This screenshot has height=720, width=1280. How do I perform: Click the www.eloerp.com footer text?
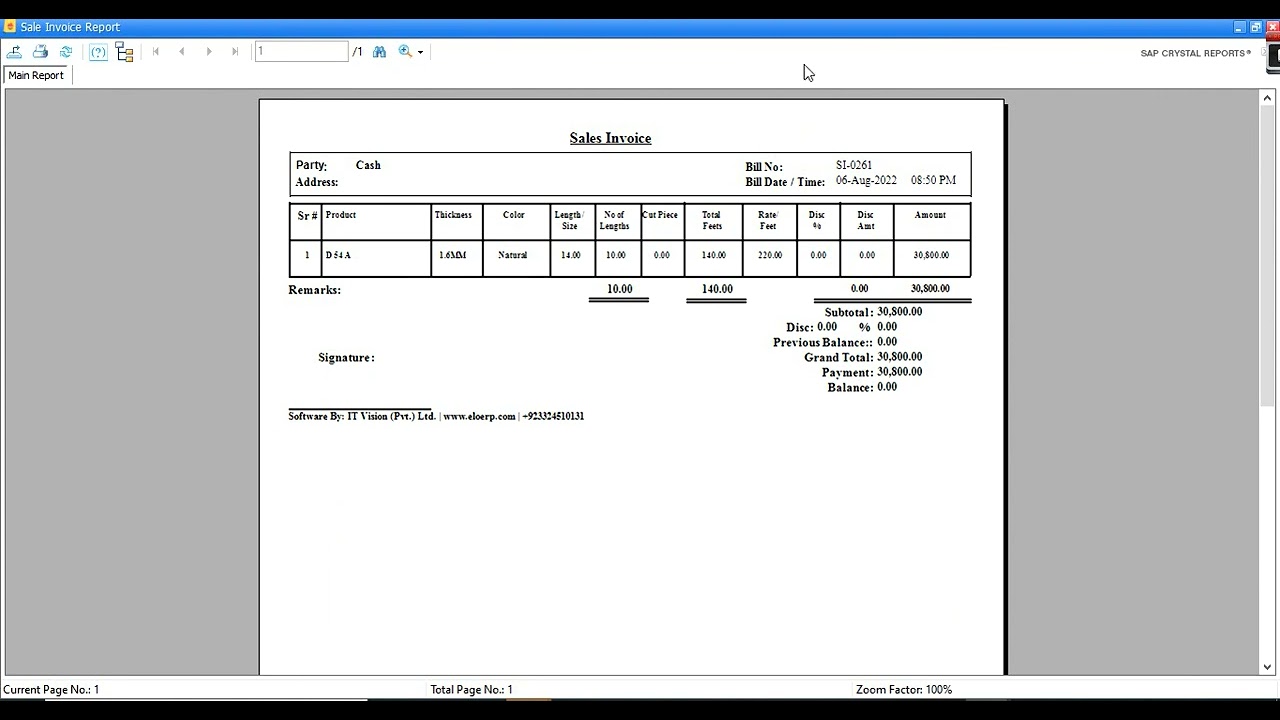(479, 416)
